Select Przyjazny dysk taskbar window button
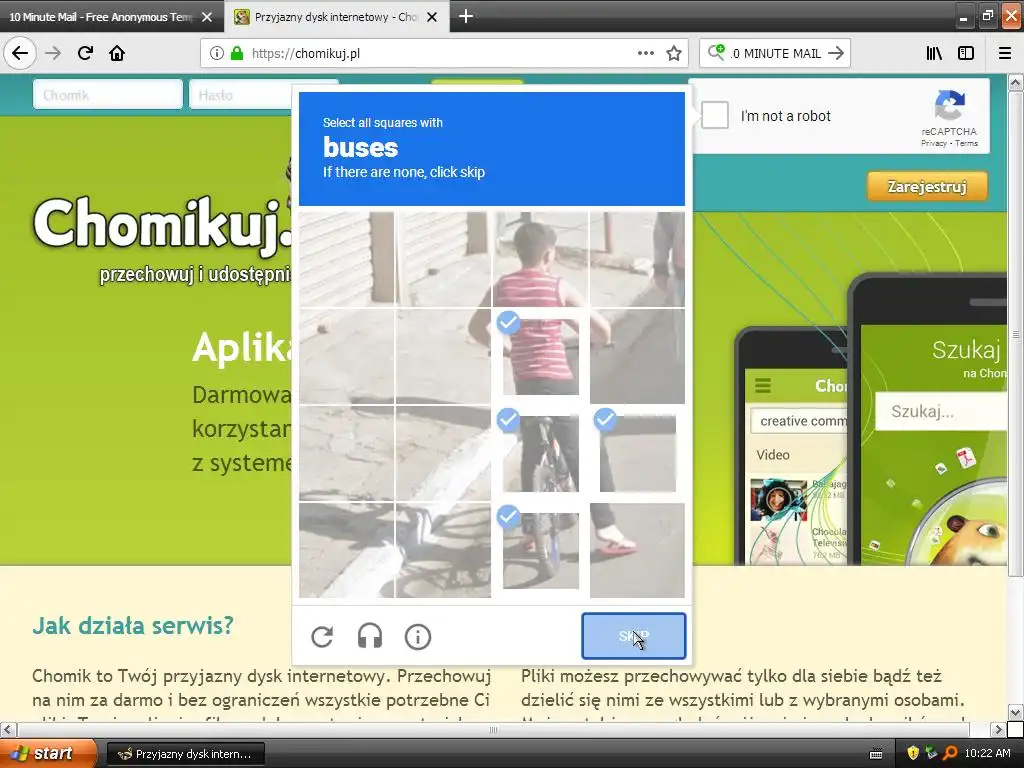This screenshot has height=768, width=1024. click(x=185, y=754)
